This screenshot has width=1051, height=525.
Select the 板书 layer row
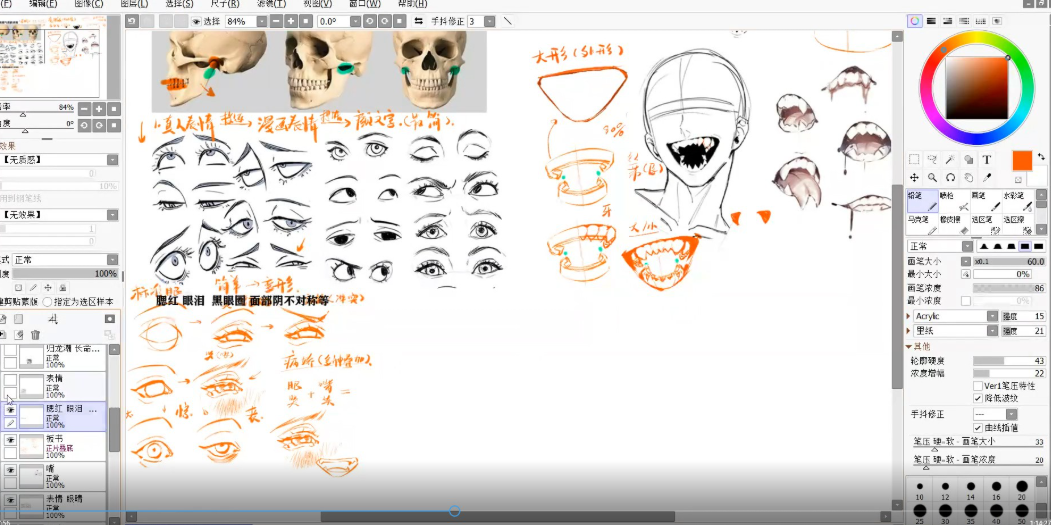click(54, 446)
